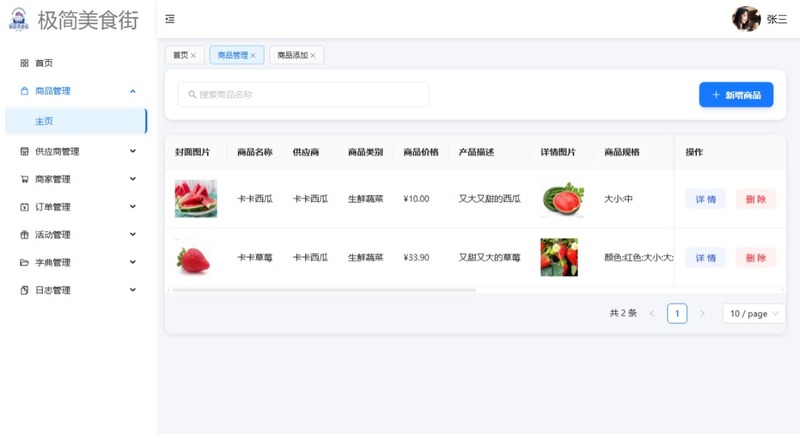Select page 1 in pagination

(x=677, y=314)
